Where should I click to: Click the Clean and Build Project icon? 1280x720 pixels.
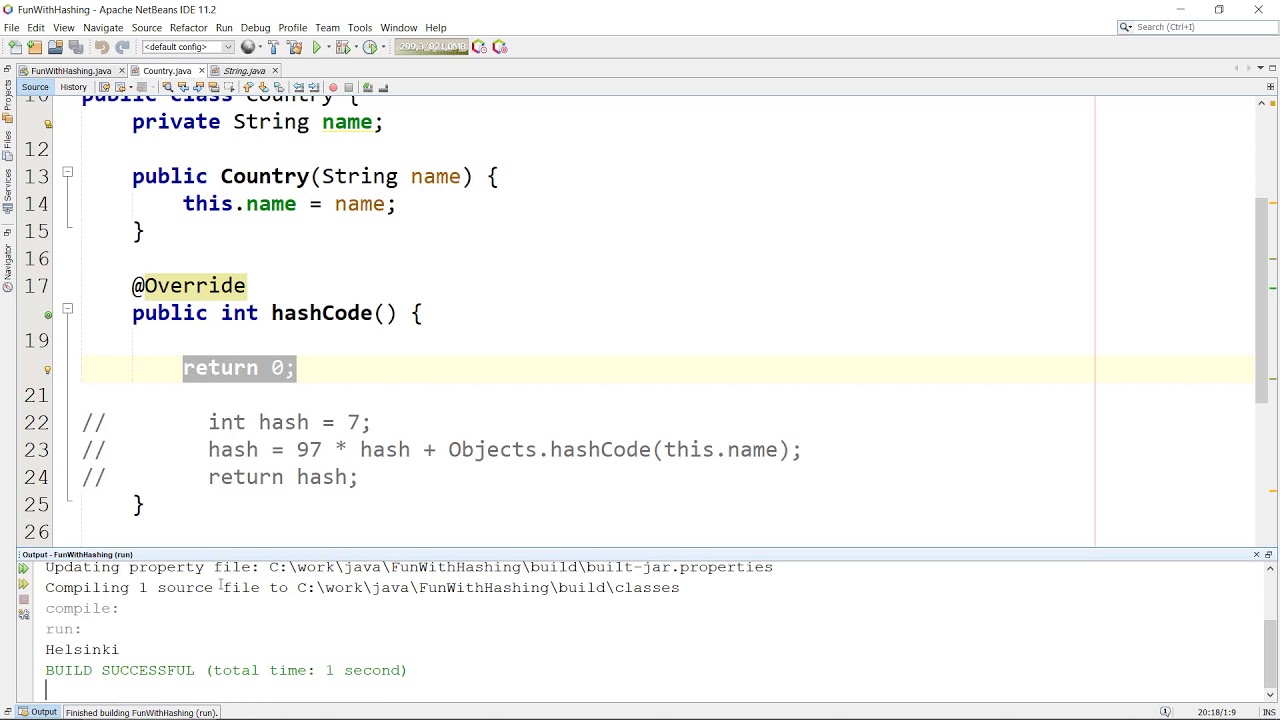(x=294, y=47)
